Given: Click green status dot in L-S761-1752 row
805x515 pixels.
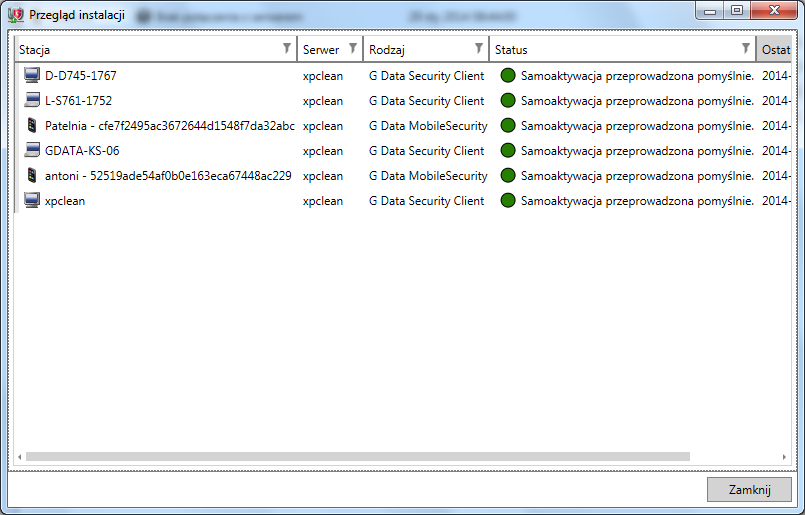Looking at the screenshot, I should click(508, 100).
